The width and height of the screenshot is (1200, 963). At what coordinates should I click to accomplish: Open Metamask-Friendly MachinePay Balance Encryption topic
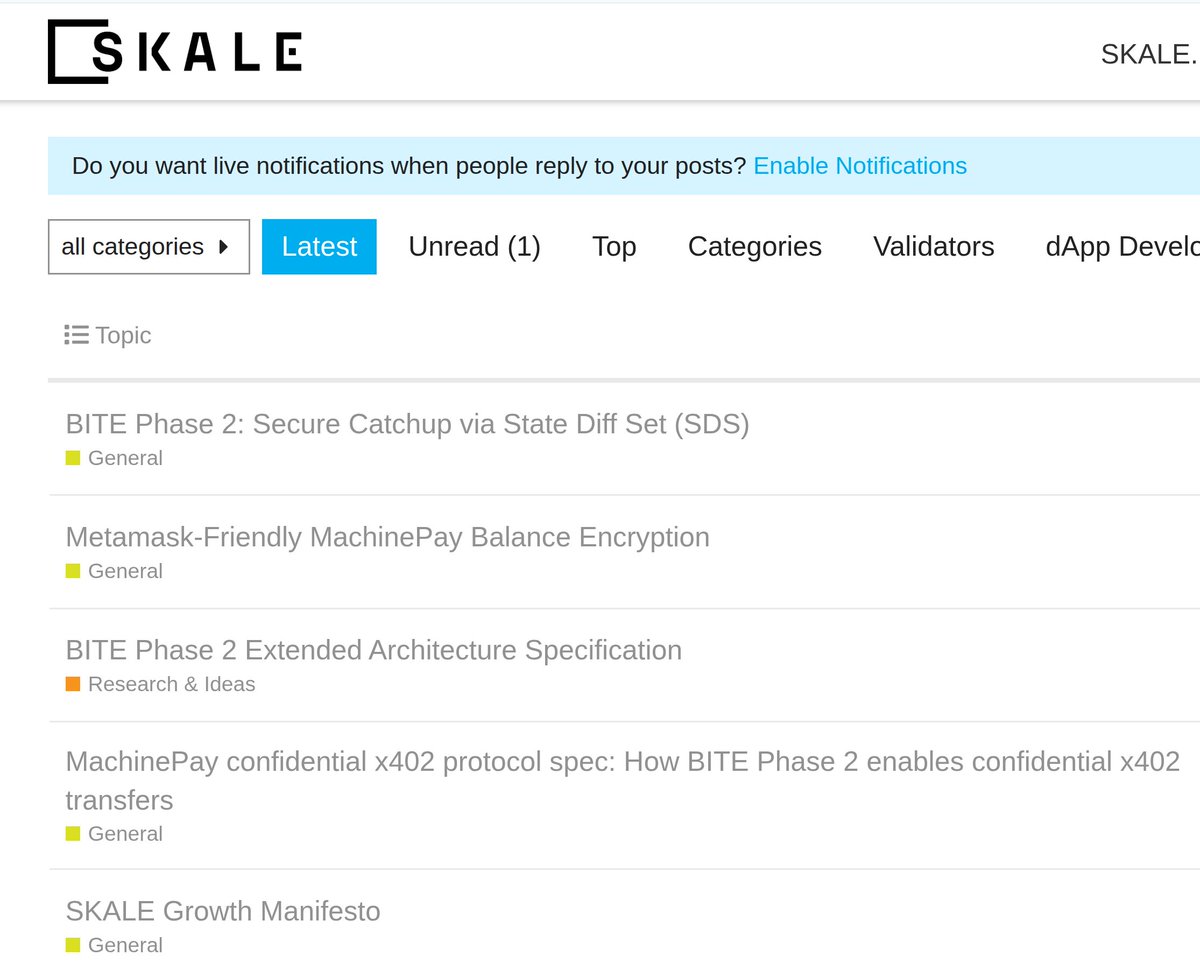coord(387,537)
